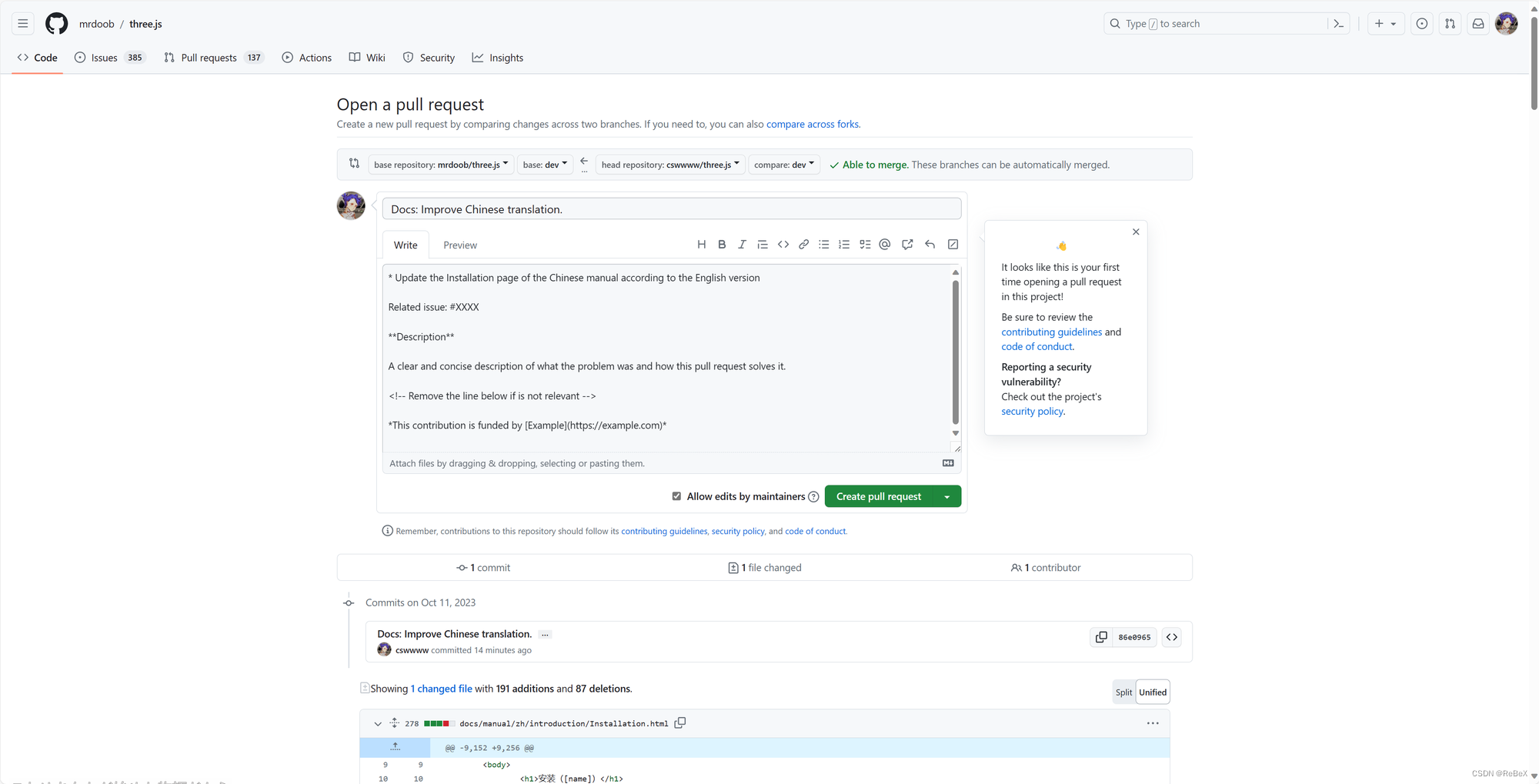Expand all lines in Installation.html diff

(x=394, y=723)
